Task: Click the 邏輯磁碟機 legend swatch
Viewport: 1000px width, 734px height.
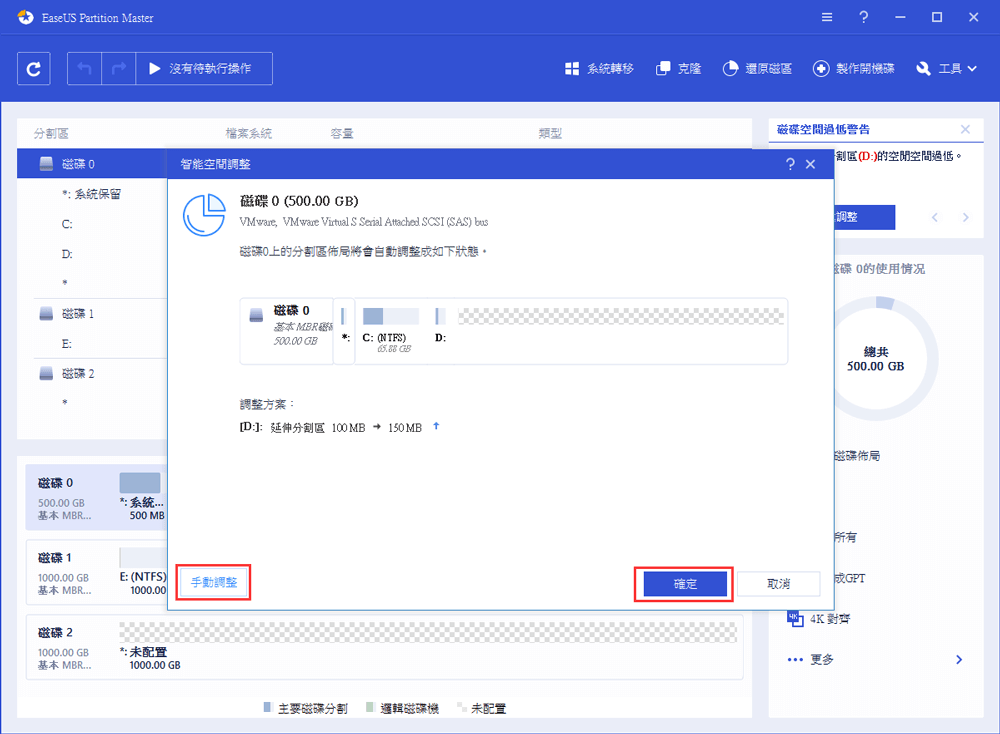Action: (x=370, y=707)
